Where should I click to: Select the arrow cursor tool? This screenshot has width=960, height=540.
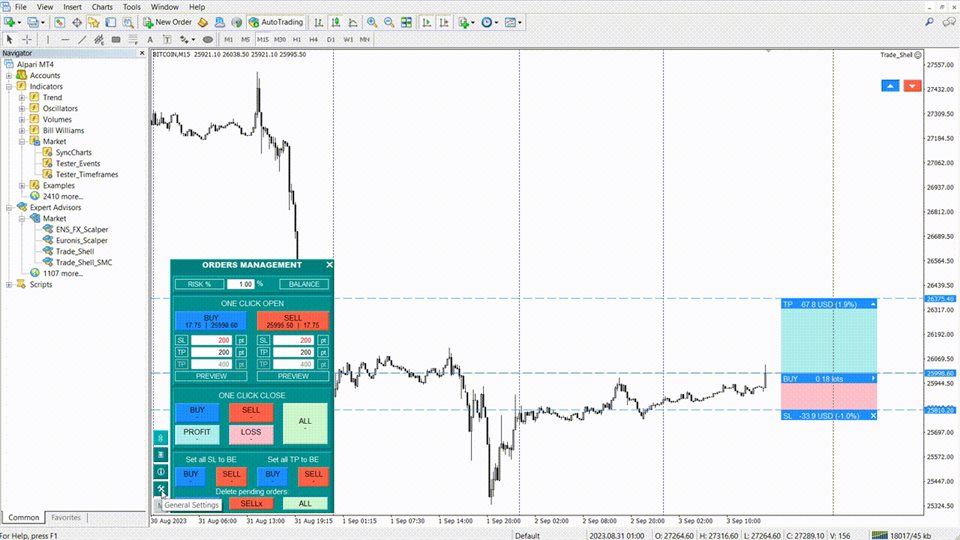pos(9,39)
